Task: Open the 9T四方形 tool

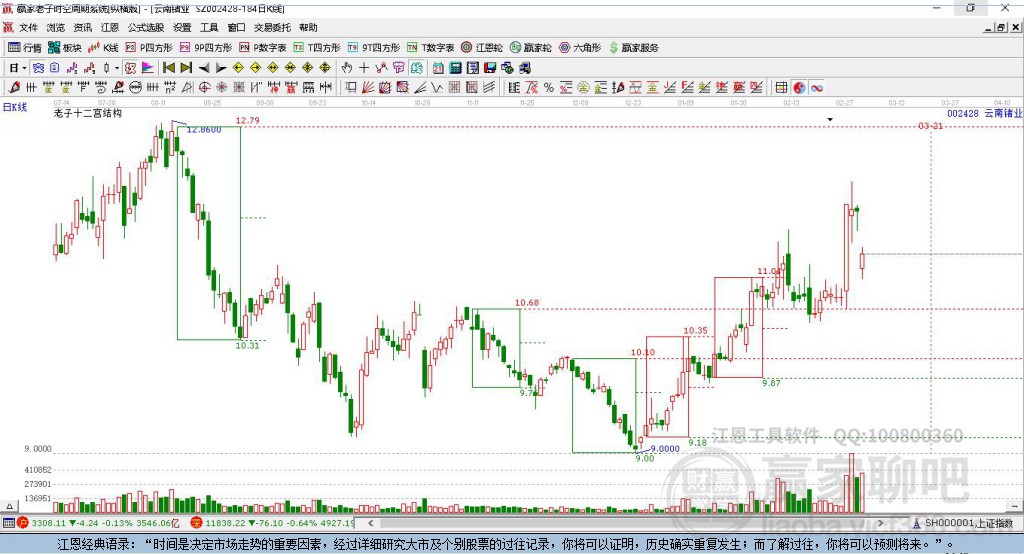Action: click(374, 48)
